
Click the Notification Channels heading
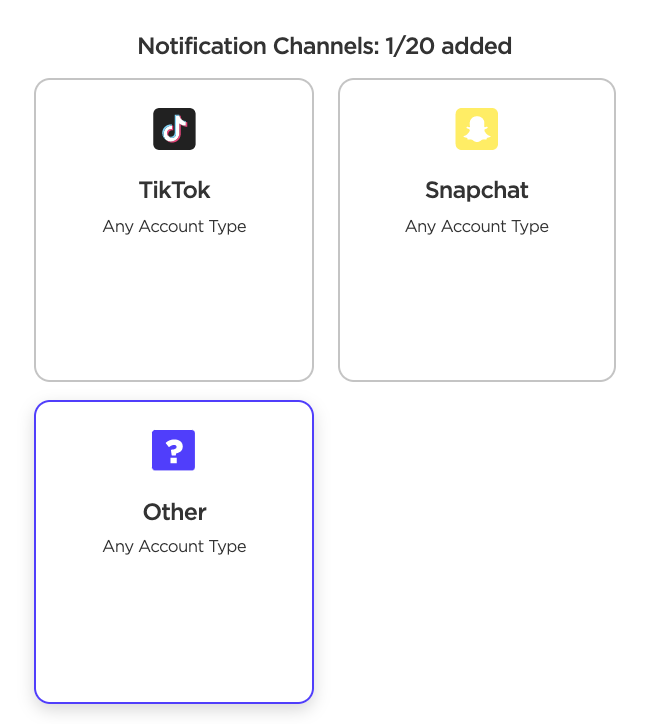(x=325, y=46)
